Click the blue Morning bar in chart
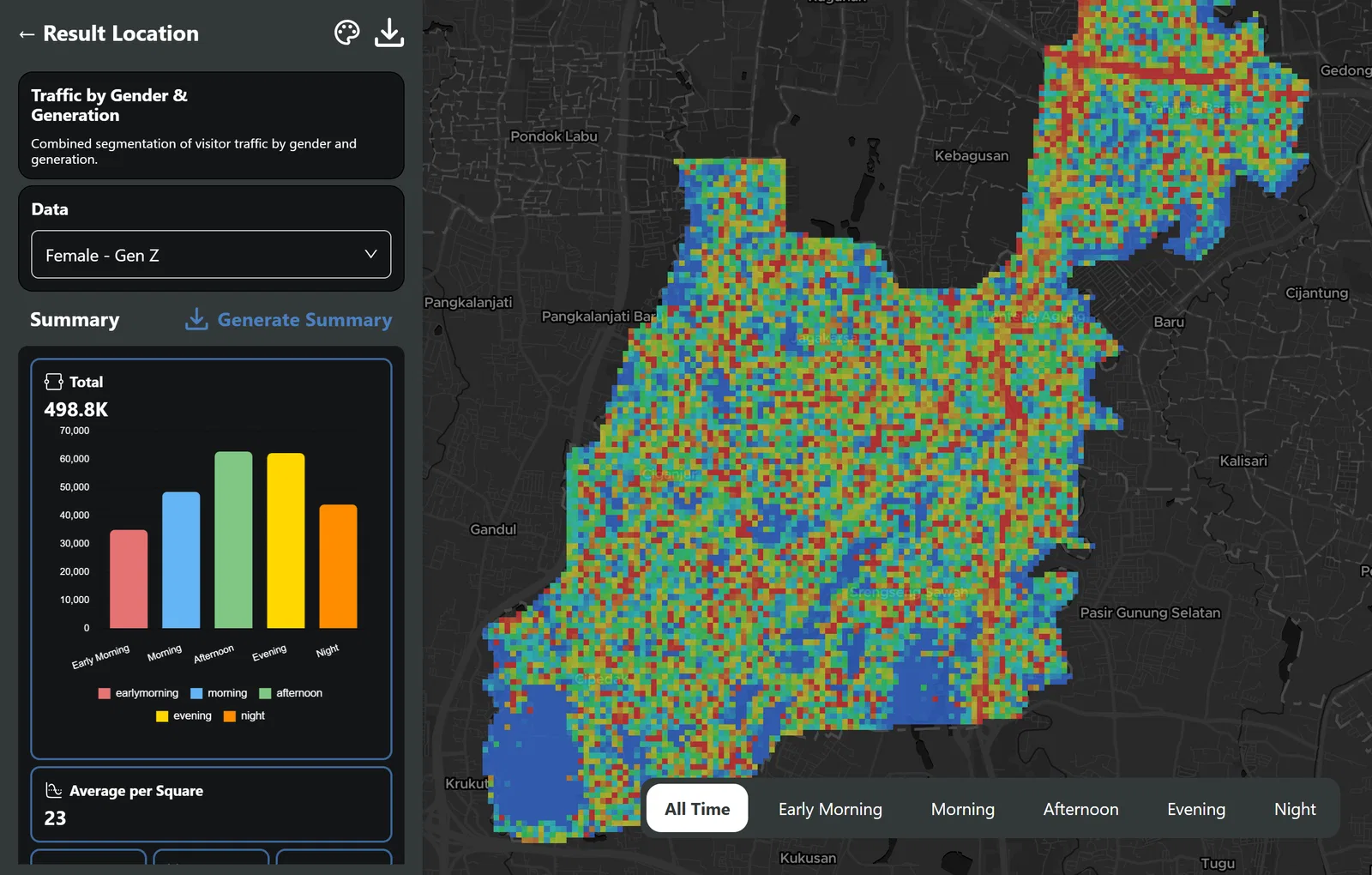Image resolution: width=1372 pixels, height=875 pixels. 181,560
